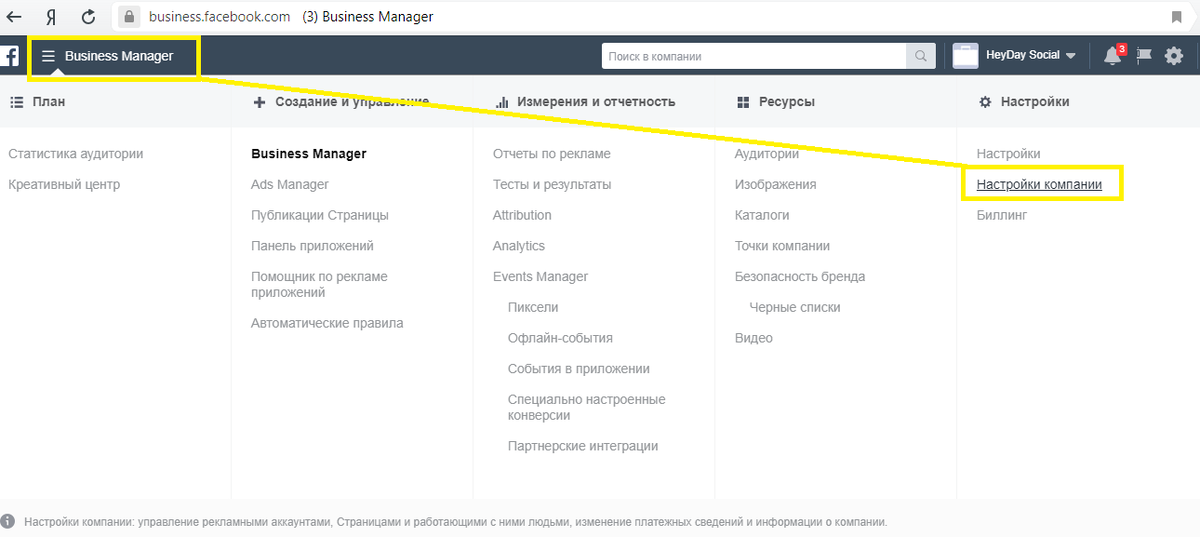Click the flag pages icon
This screenshot has height=537, width=1200.
1145,56
